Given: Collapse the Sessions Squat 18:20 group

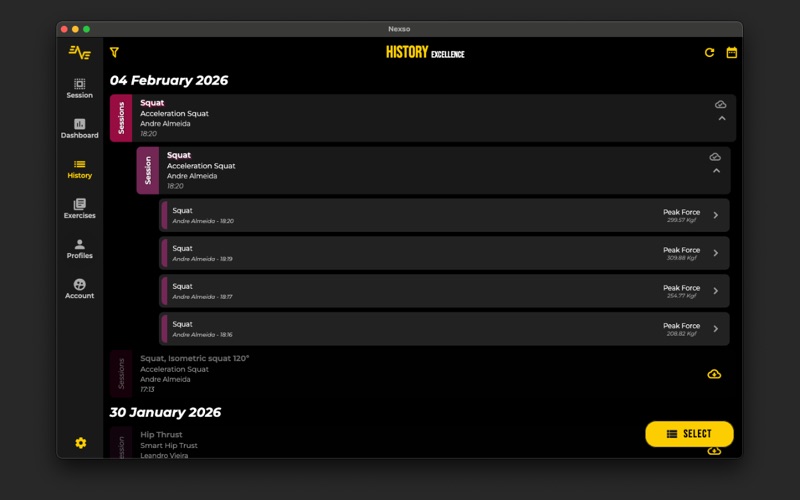Looking at the screenshot, I should tap(722, 118).
